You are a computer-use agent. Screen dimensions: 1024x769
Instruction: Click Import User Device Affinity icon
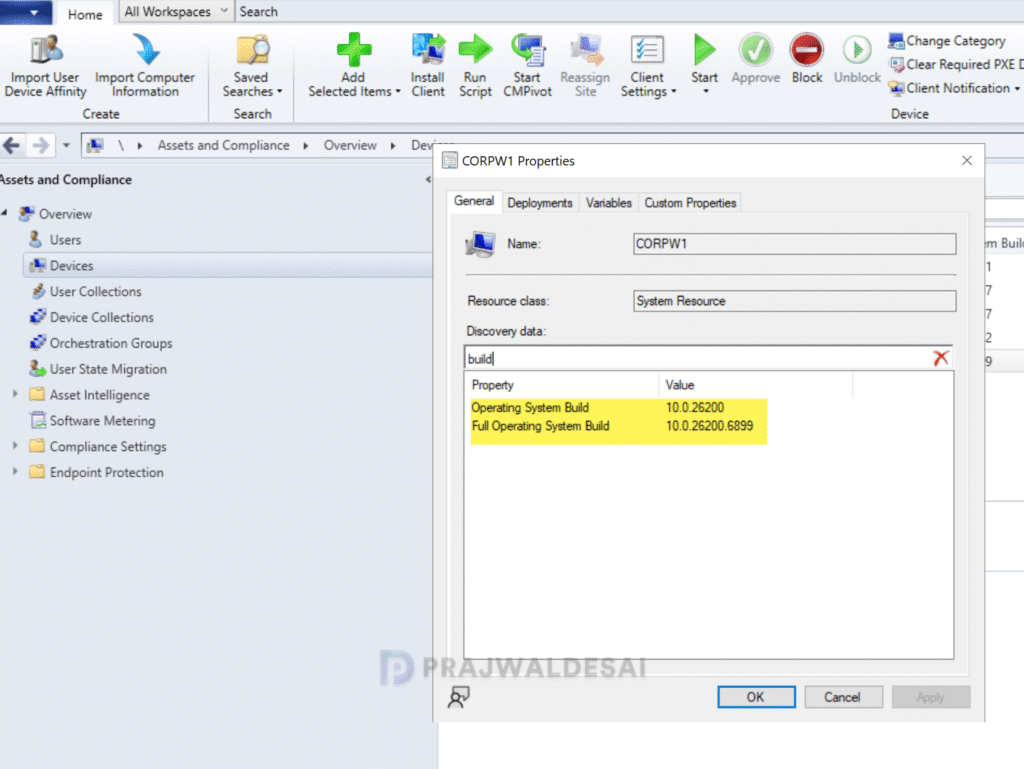pyautogui.click(x=46, y=50)
